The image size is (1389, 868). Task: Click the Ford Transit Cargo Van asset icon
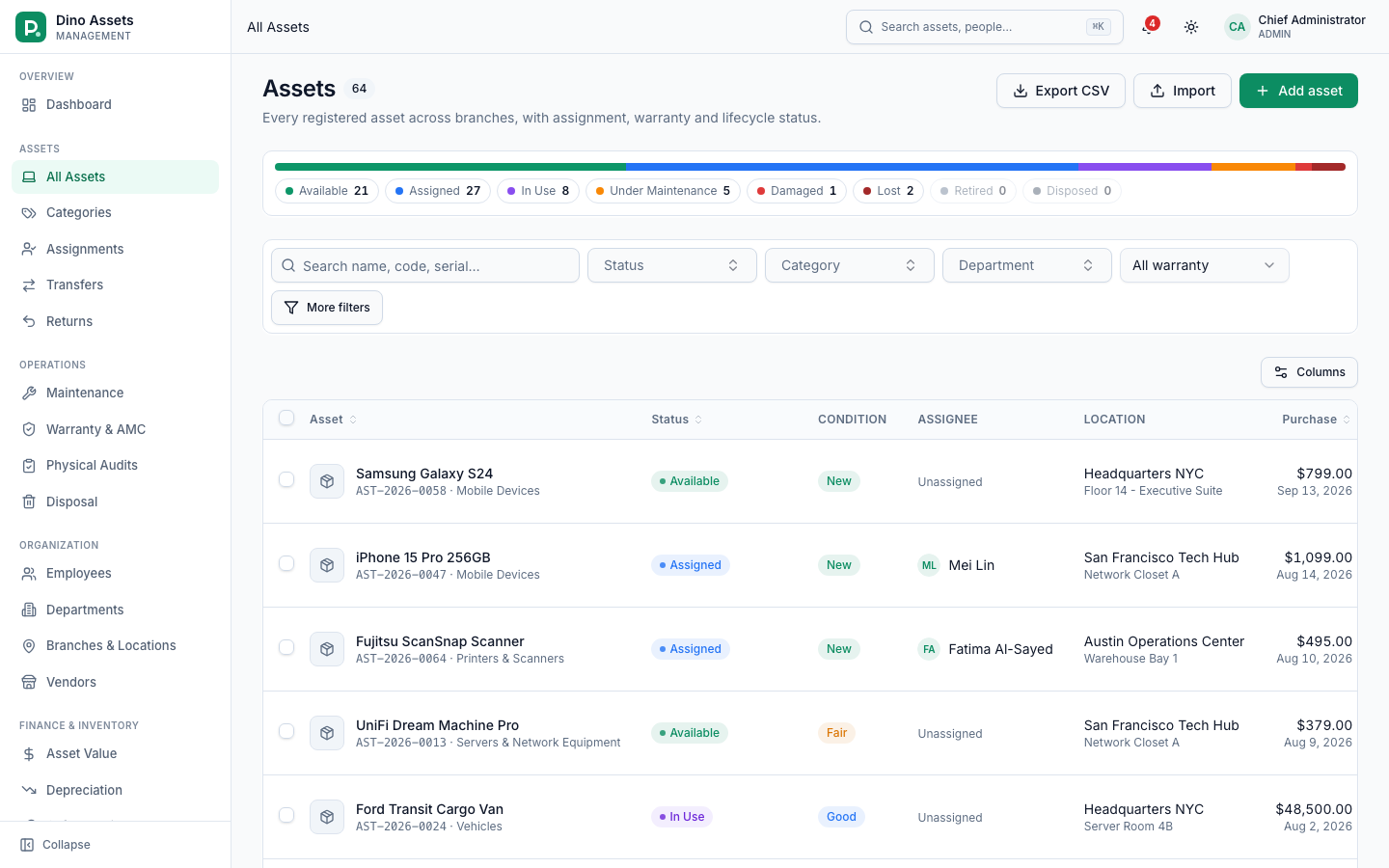[x=327, y=817]
